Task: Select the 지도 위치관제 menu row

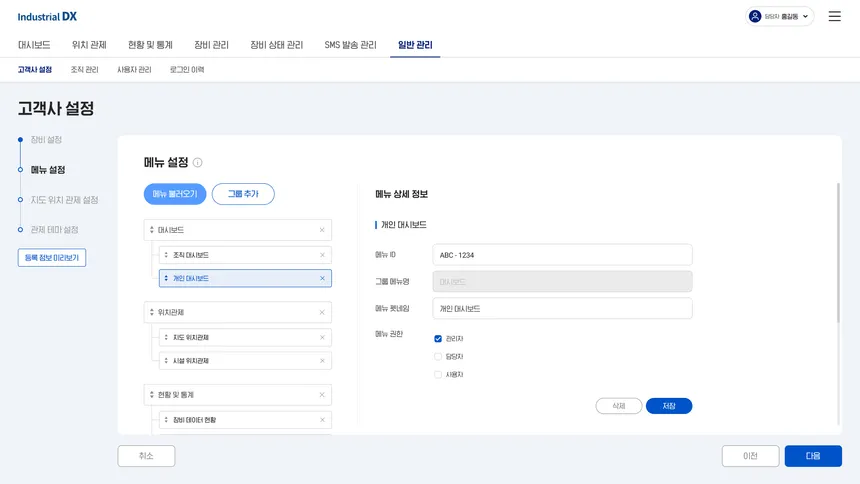Action: click(245, 337)
